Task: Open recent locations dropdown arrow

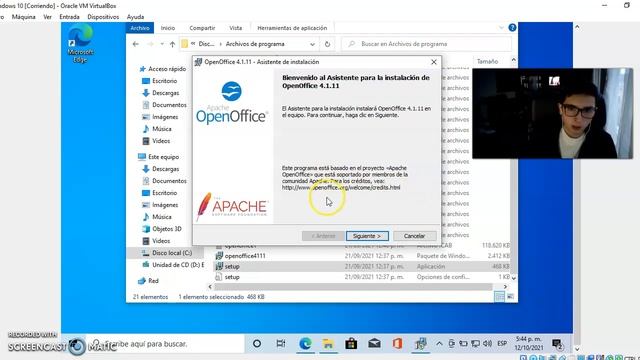Action: pyautogui.click(x=162, y=44)
